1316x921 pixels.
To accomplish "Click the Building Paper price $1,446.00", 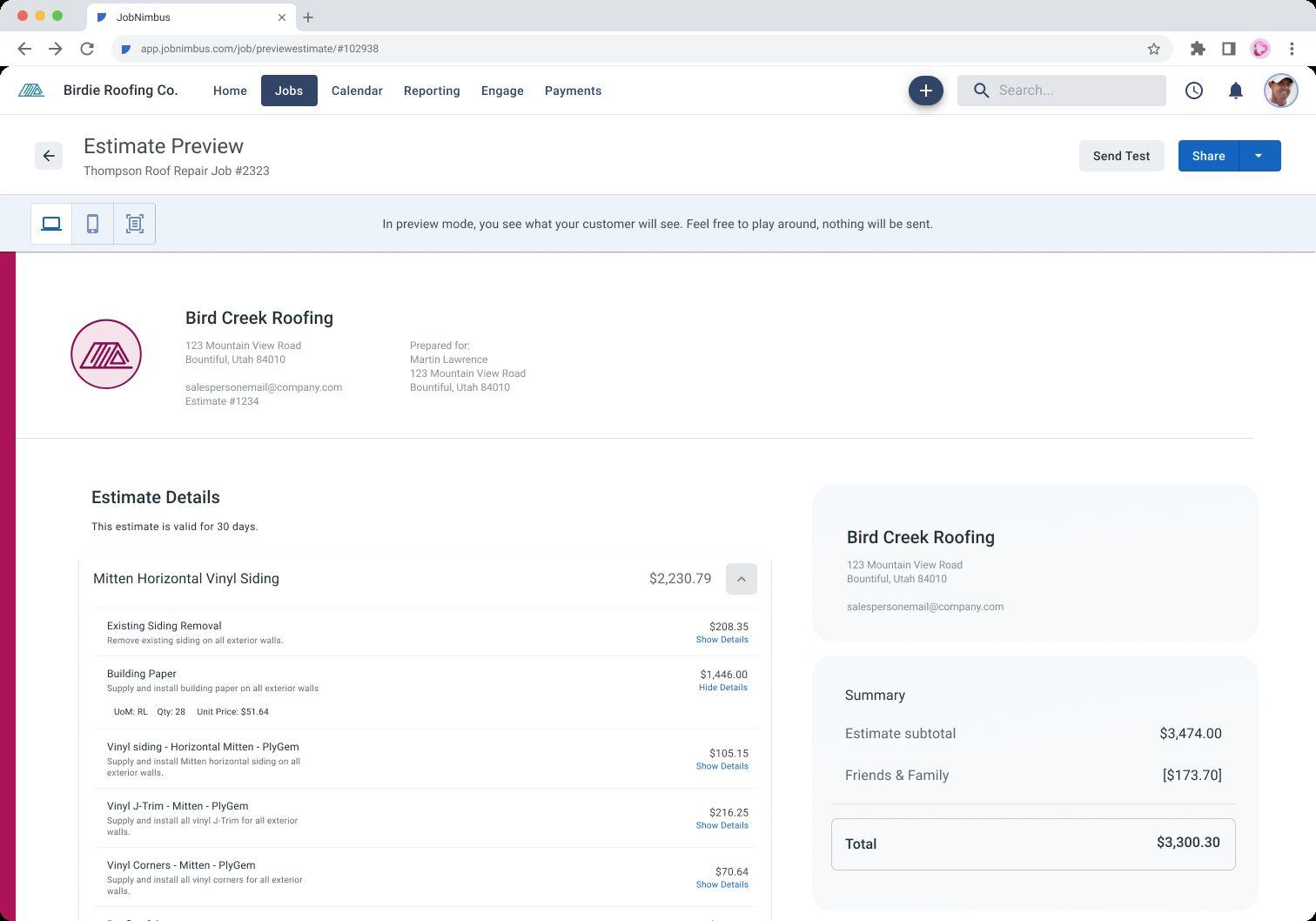I will pyautogui.click(x=723, y=675).
